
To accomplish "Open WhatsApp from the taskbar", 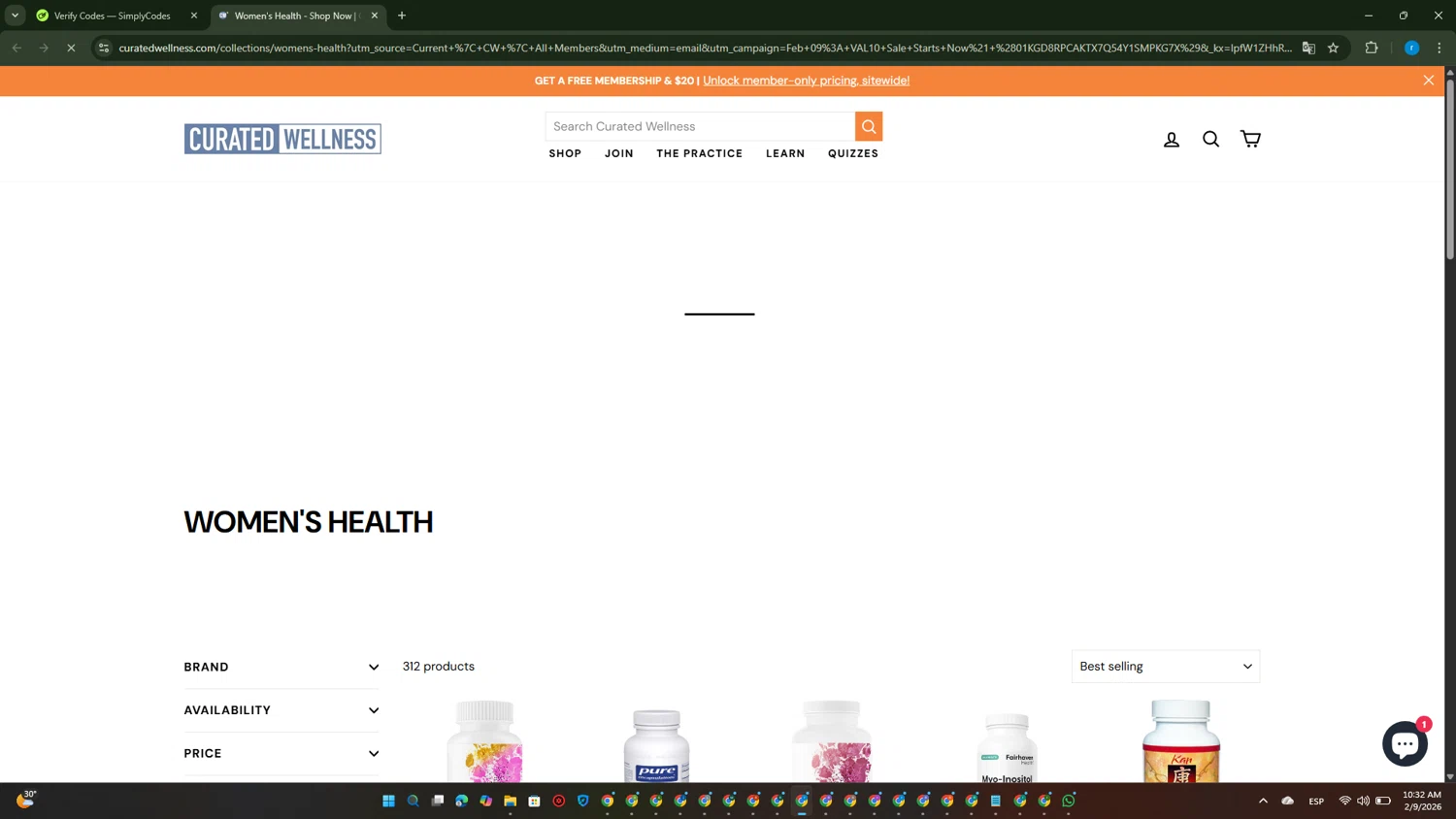I will [1069, 801].
